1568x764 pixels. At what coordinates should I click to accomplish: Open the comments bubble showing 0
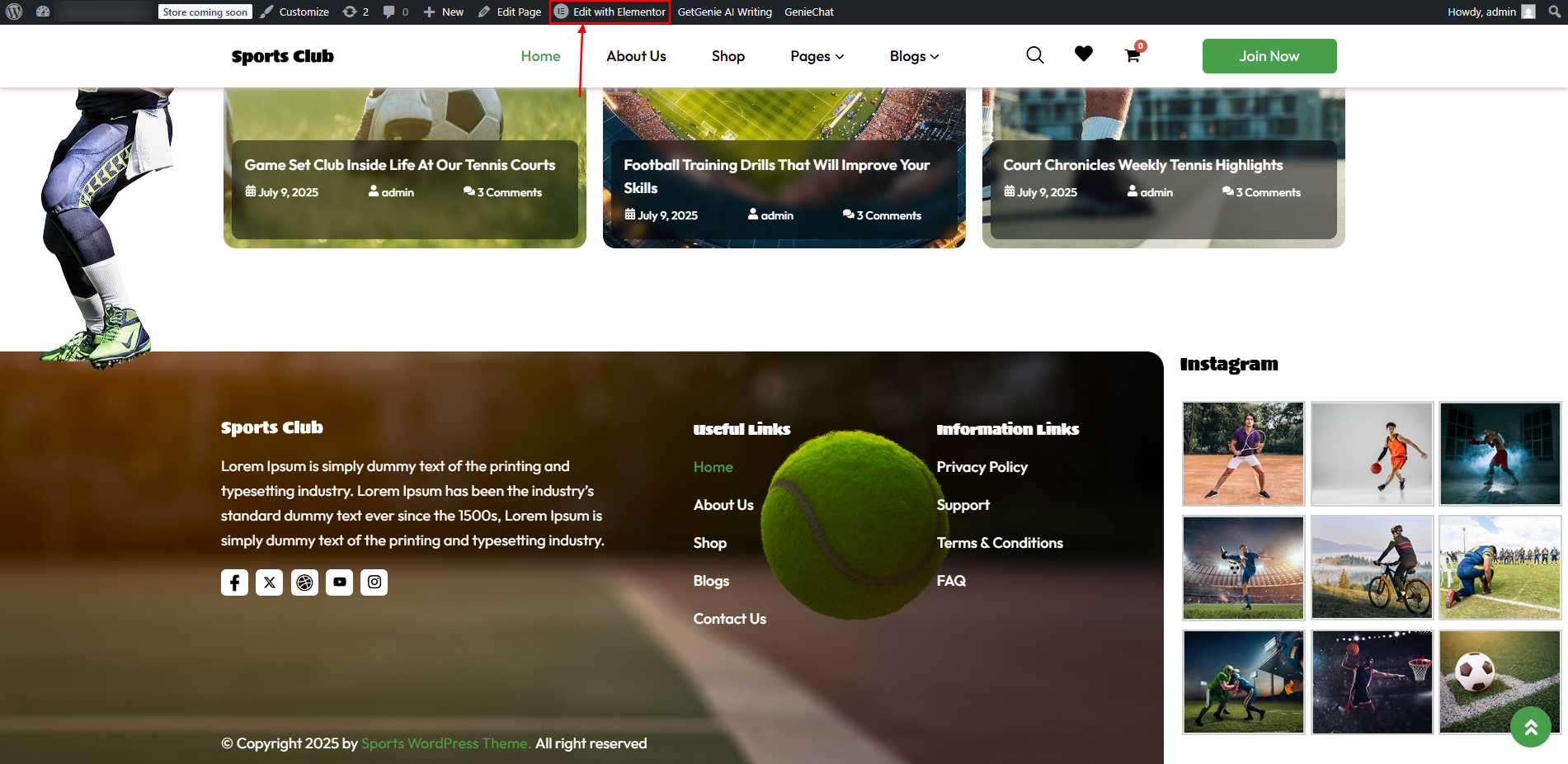point(396,12)
